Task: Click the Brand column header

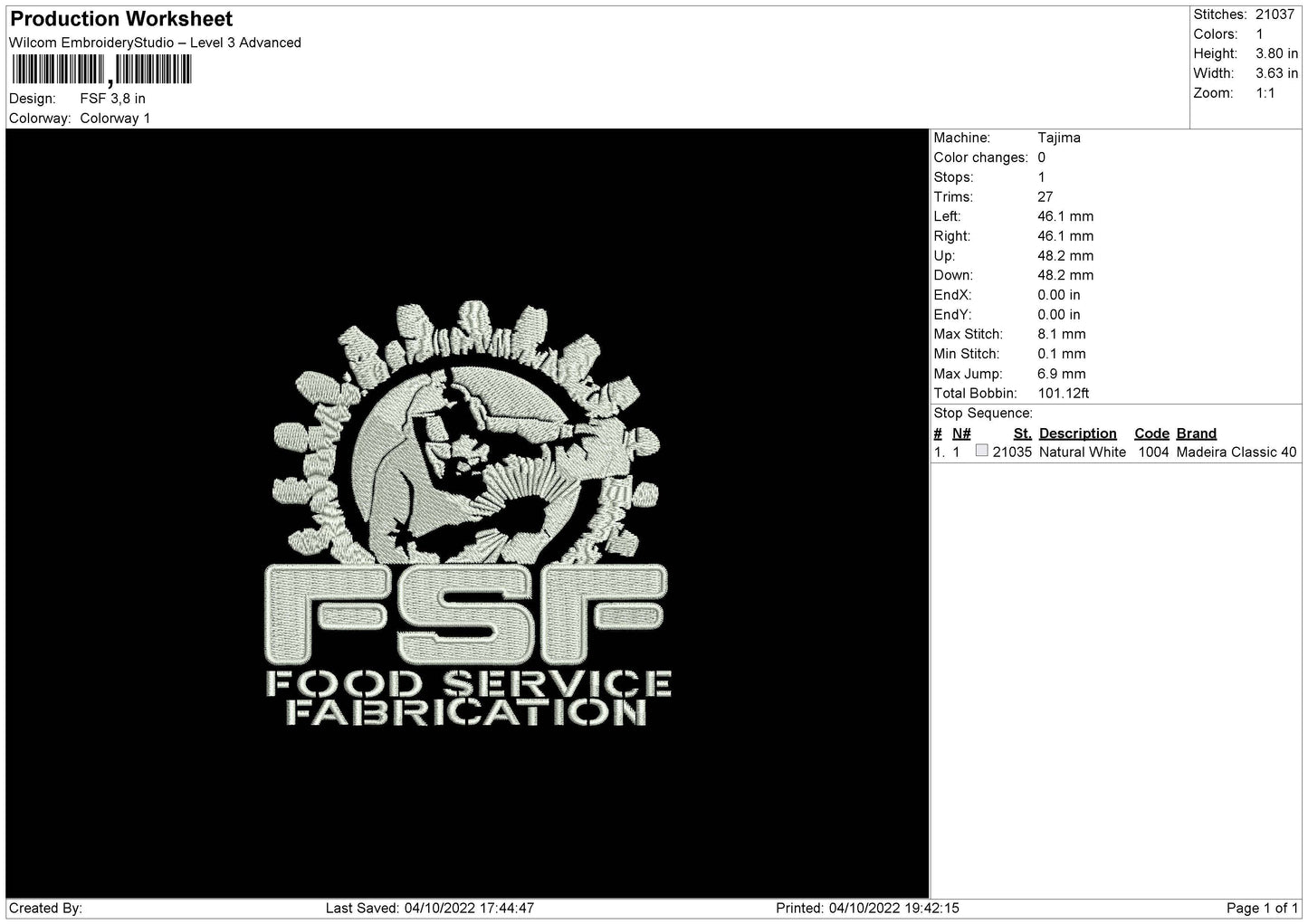Action: 1197,433
